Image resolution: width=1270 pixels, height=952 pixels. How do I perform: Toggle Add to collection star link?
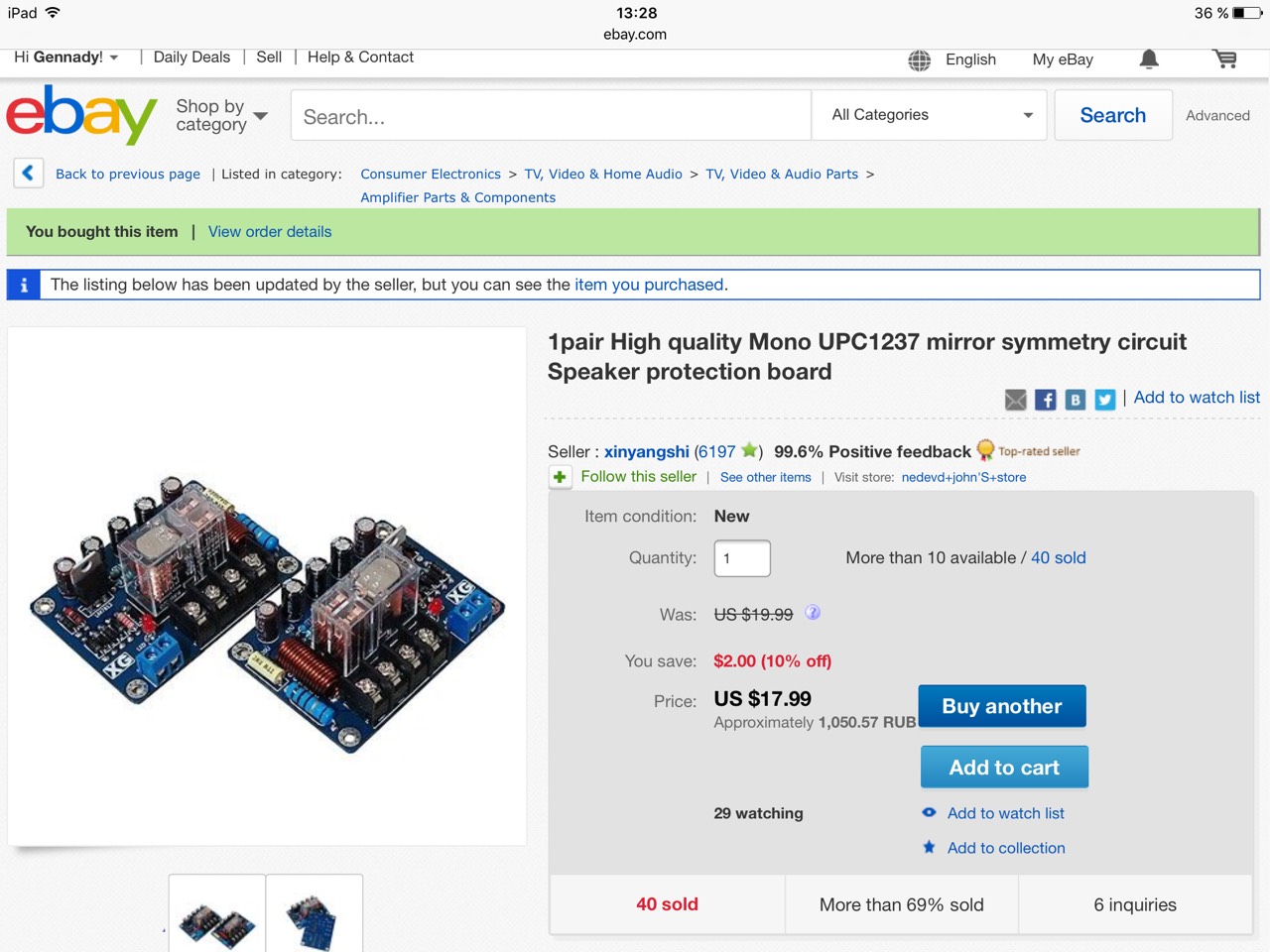(994, 848)
